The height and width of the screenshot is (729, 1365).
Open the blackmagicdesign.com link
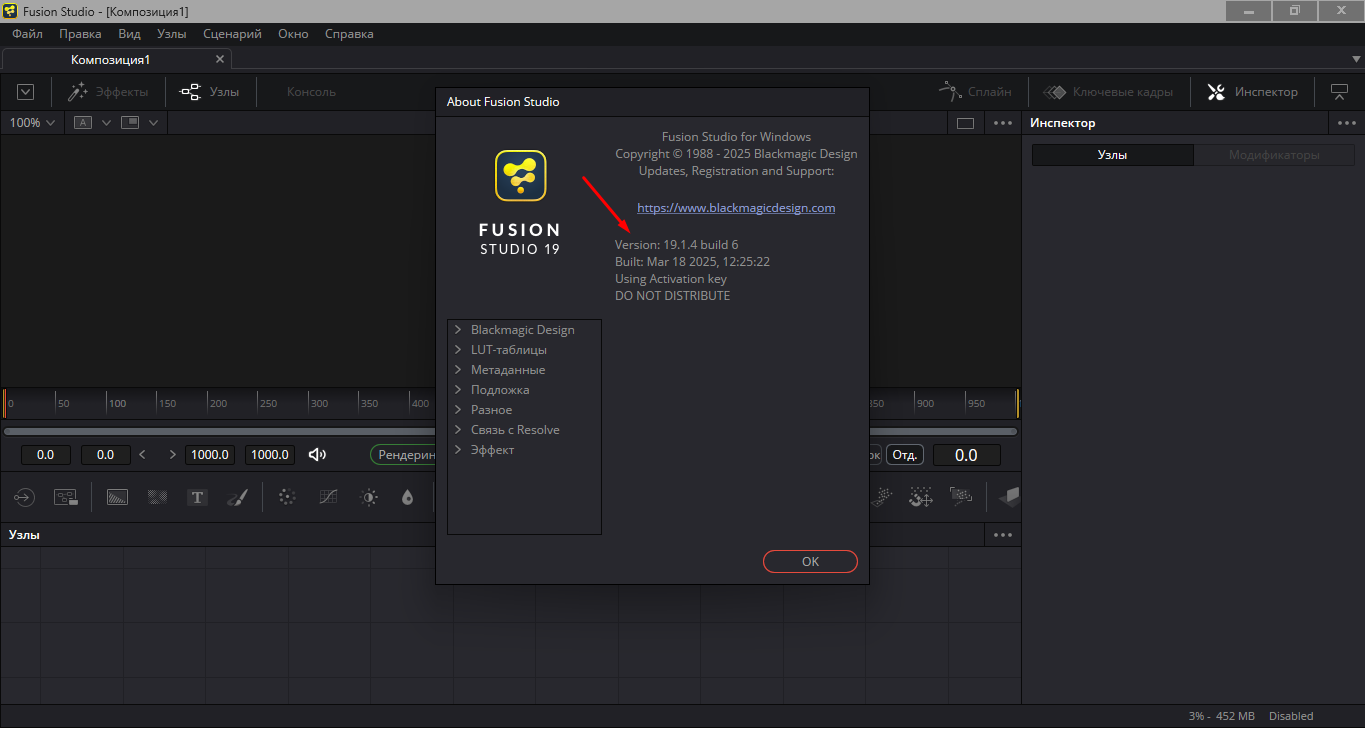[735, 208]
